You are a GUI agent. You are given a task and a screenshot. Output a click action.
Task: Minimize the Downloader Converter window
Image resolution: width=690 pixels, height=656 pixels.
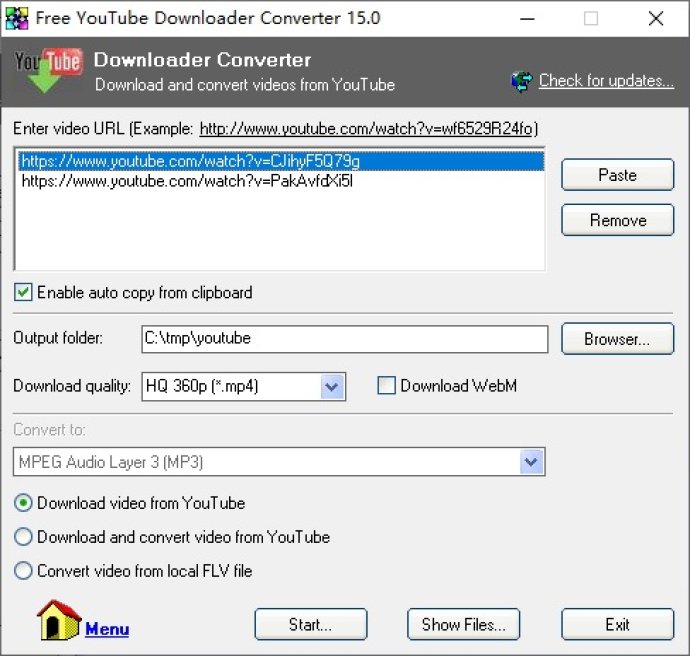pyautogui.click(x=527, y=18)
